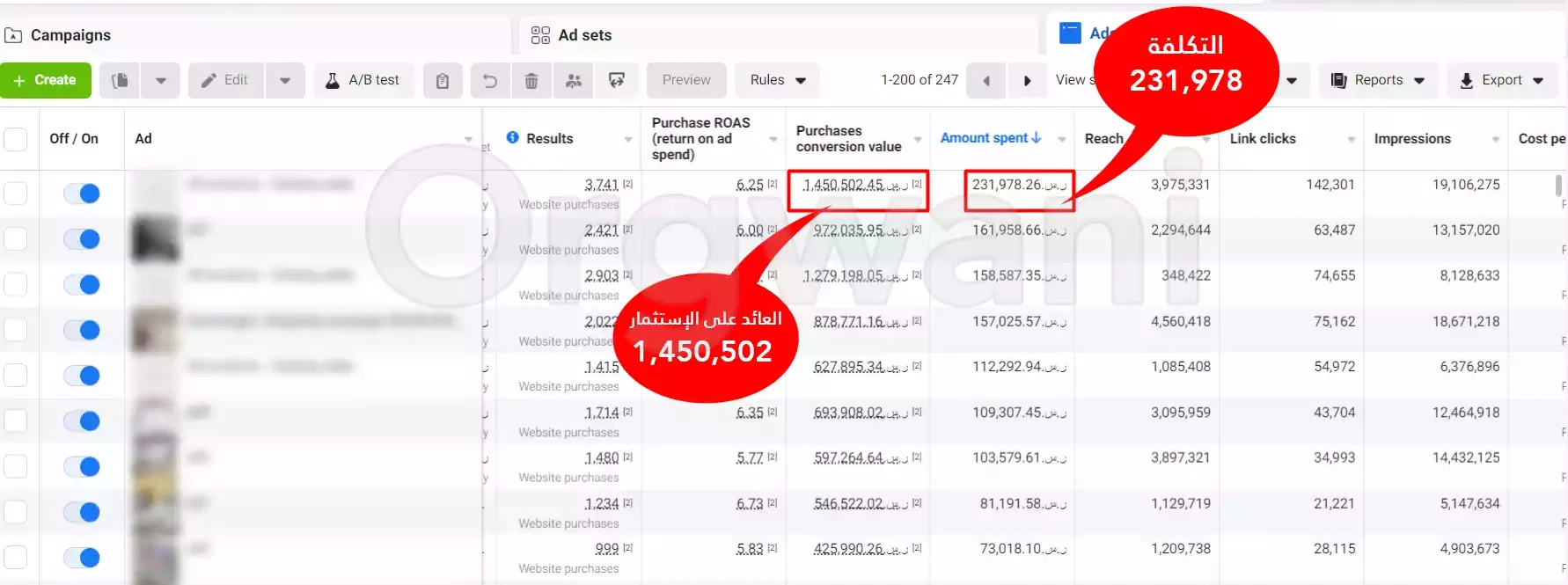Click the A/B test flask button
1568x585 pixels.
pyautogui.click(x=363, y=80)
